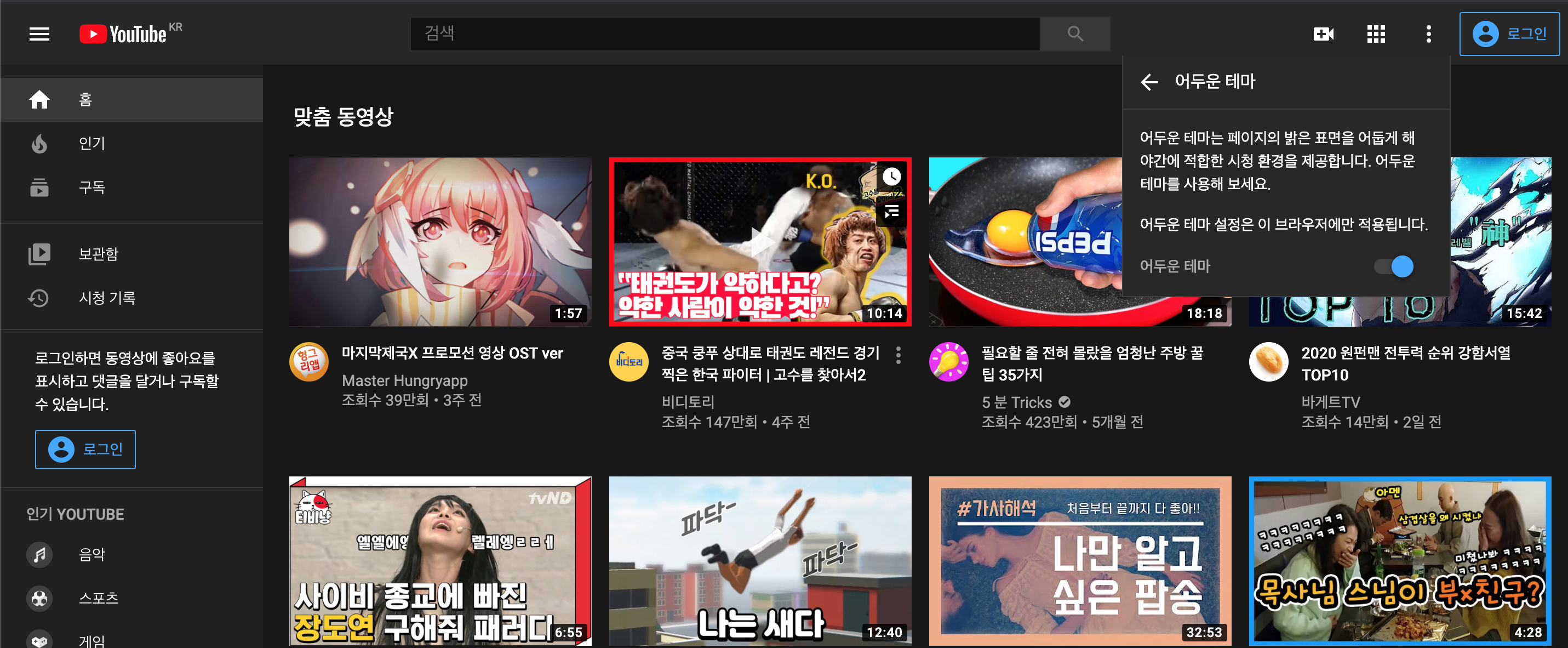
Task: Click the 인기 YOUTUBE sidebar heading
Action: pos(75,515)
